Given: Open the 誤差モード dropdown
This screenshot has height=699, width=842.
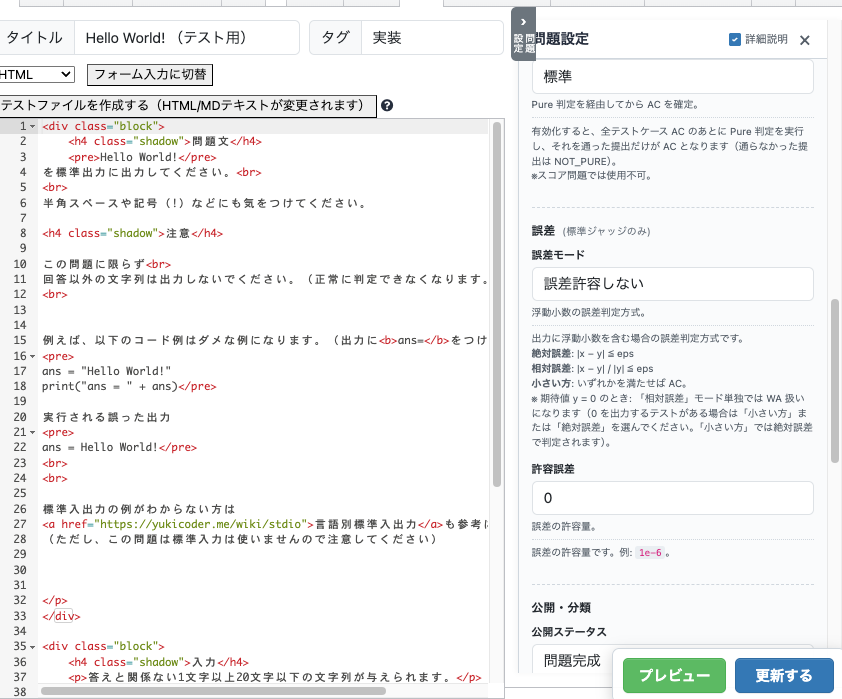Looking at the screenshot, I should [x=672, y=283].
